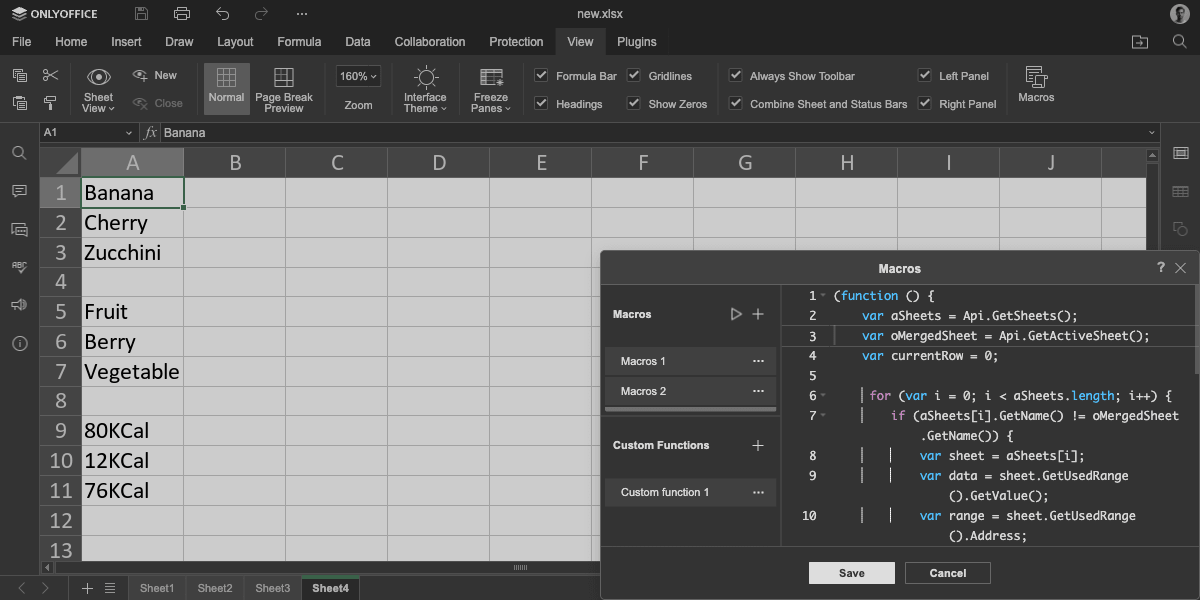
Task: Open the Search sidebar icon
Action: (19, 153)
